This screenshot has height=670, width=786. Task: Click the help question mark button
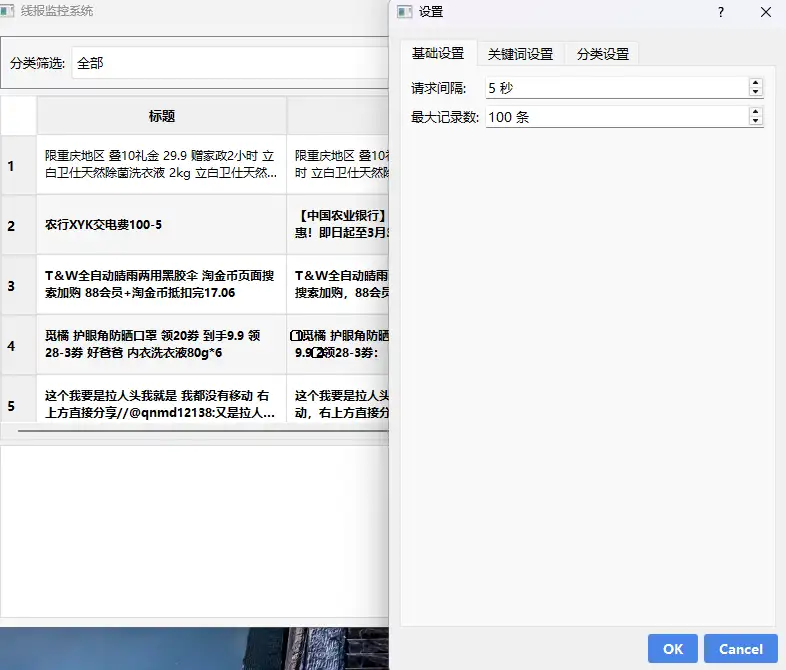(720, 12)
